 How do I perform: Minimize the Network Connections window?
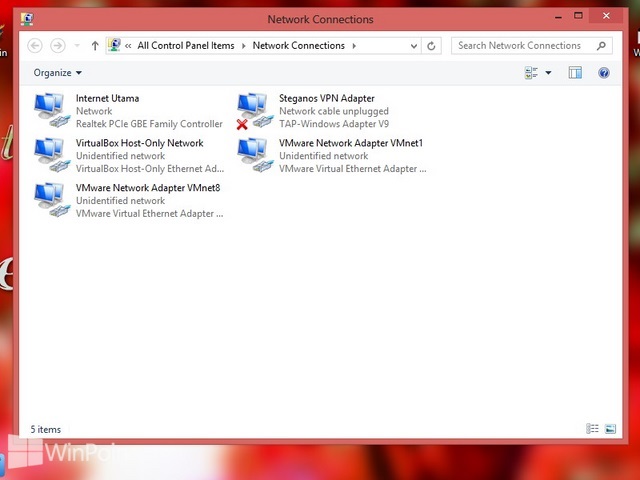tap(558, 17)
